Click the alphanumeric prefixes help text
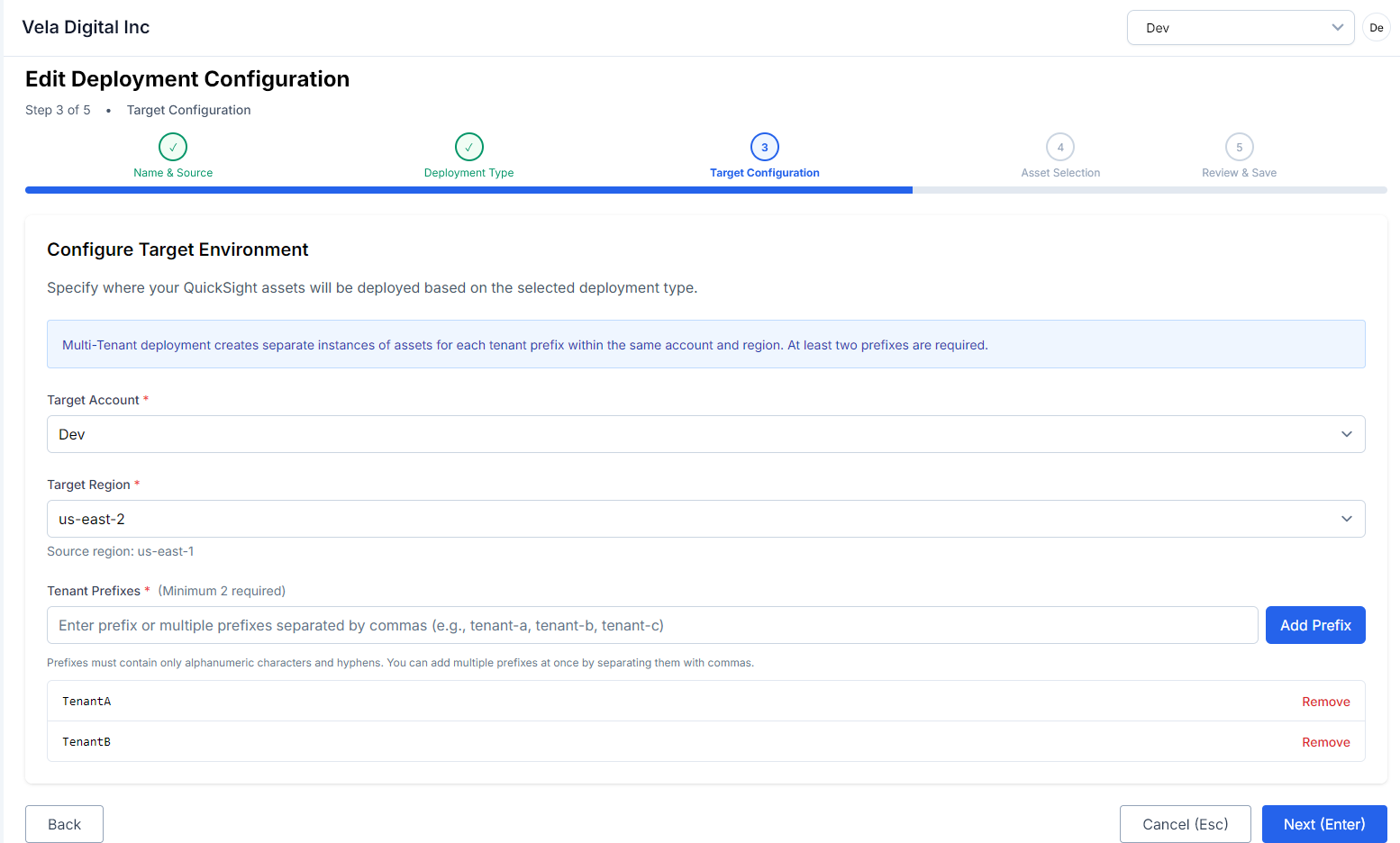Viewport: 1400px width, 843px height. click(400, 663)
